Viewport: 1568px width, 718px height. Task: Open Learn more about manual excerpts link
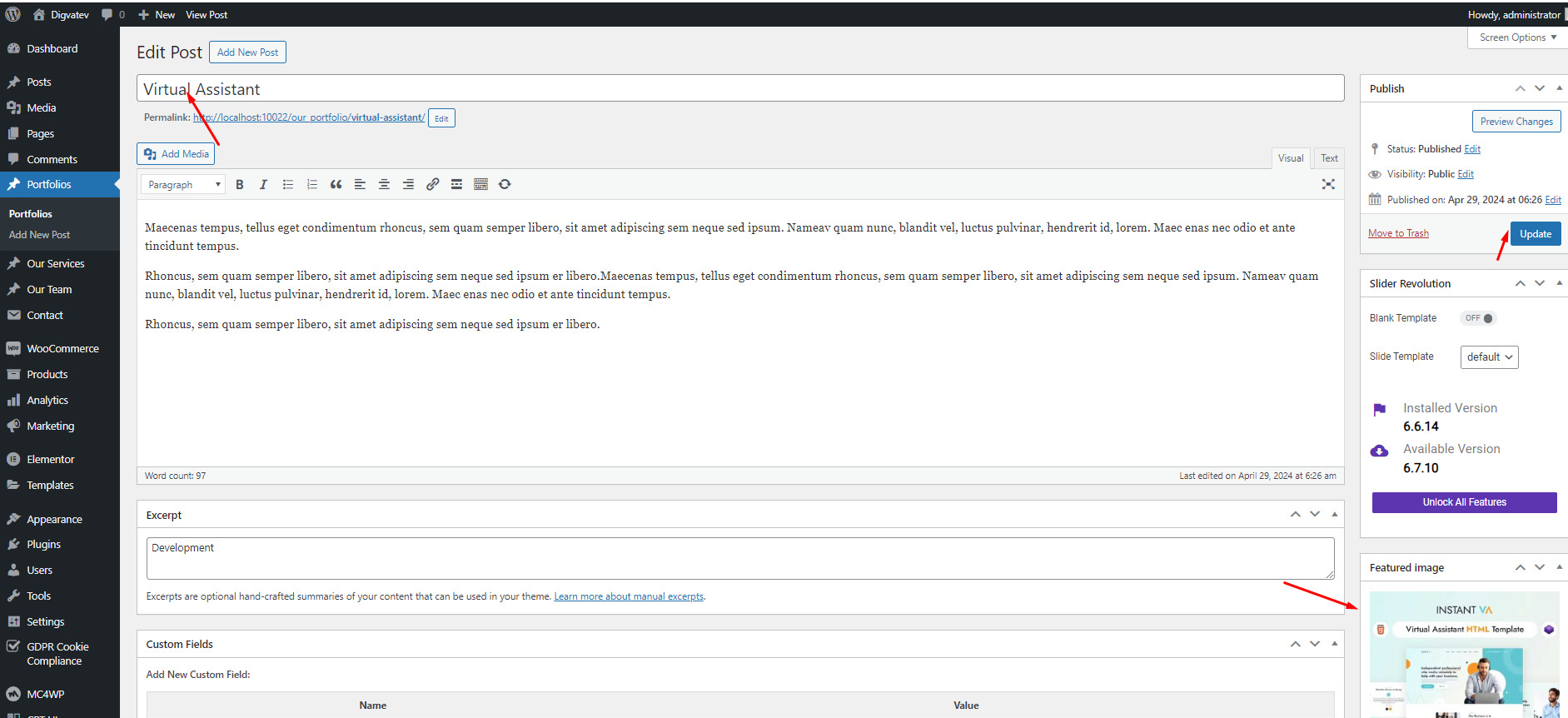[x=629, y=596]
